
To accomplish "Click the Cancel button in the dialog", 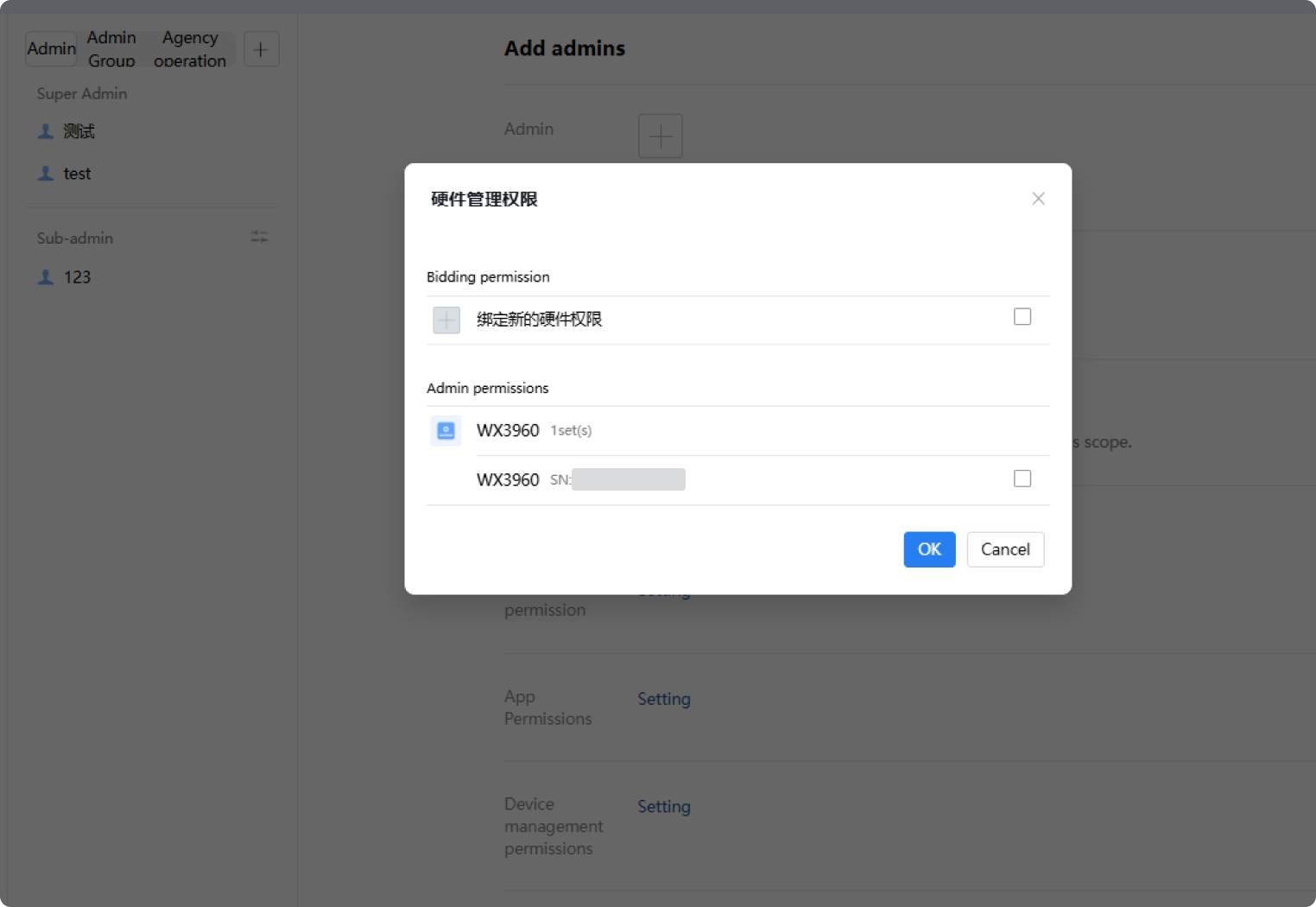I will coord(1005,549).
